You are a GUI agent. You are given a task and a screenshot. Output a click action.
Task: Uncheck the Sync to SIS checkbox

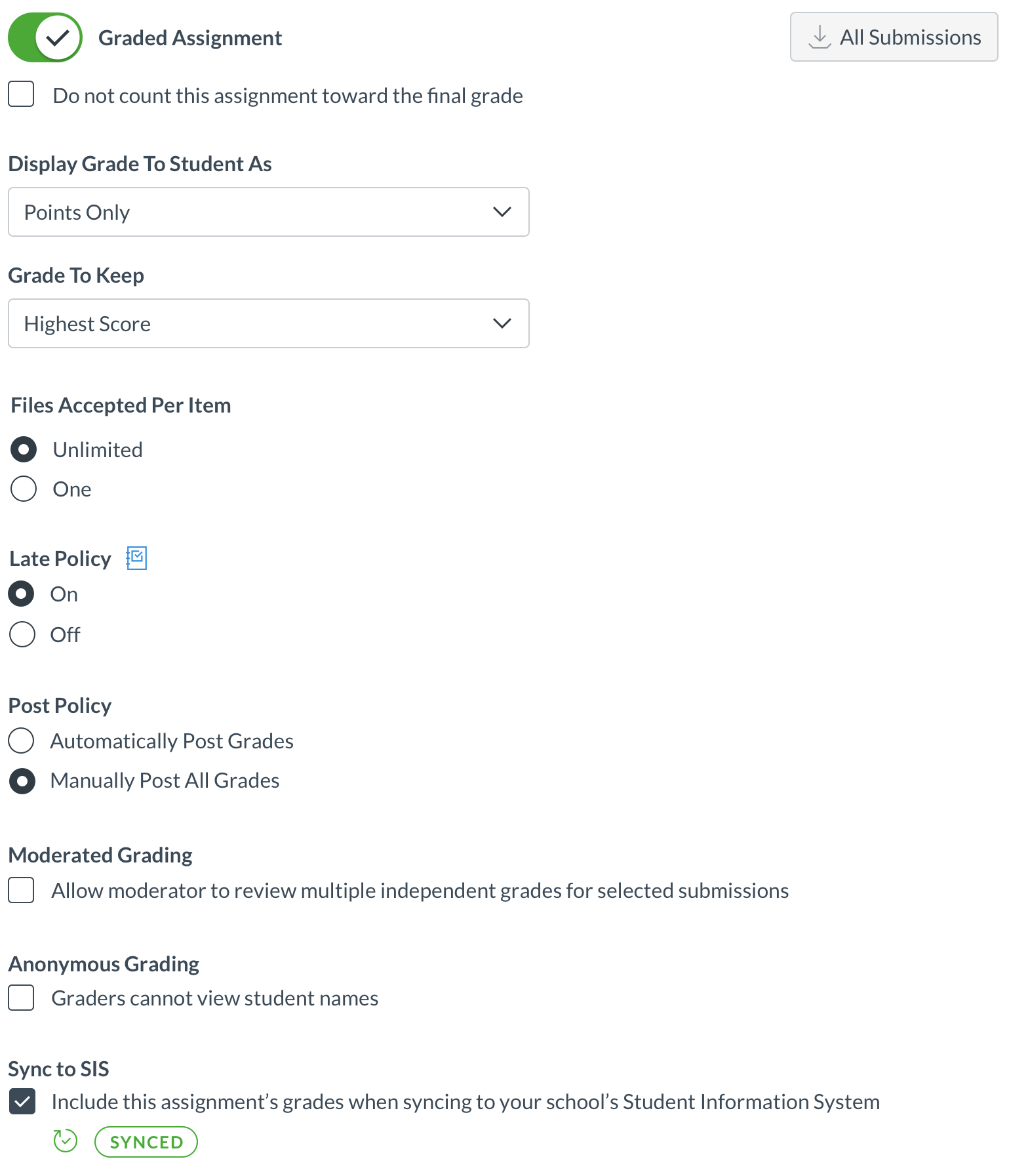(x=22, y=1101)
